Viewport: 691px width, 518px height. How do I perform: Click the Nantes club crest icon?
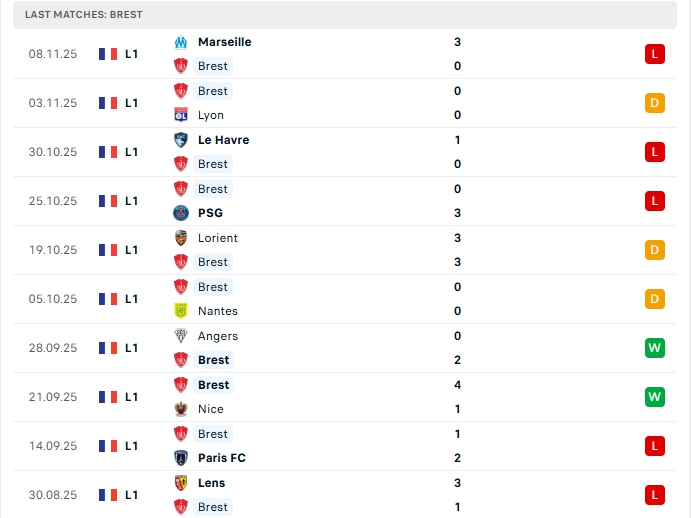[x=181, y=311]
